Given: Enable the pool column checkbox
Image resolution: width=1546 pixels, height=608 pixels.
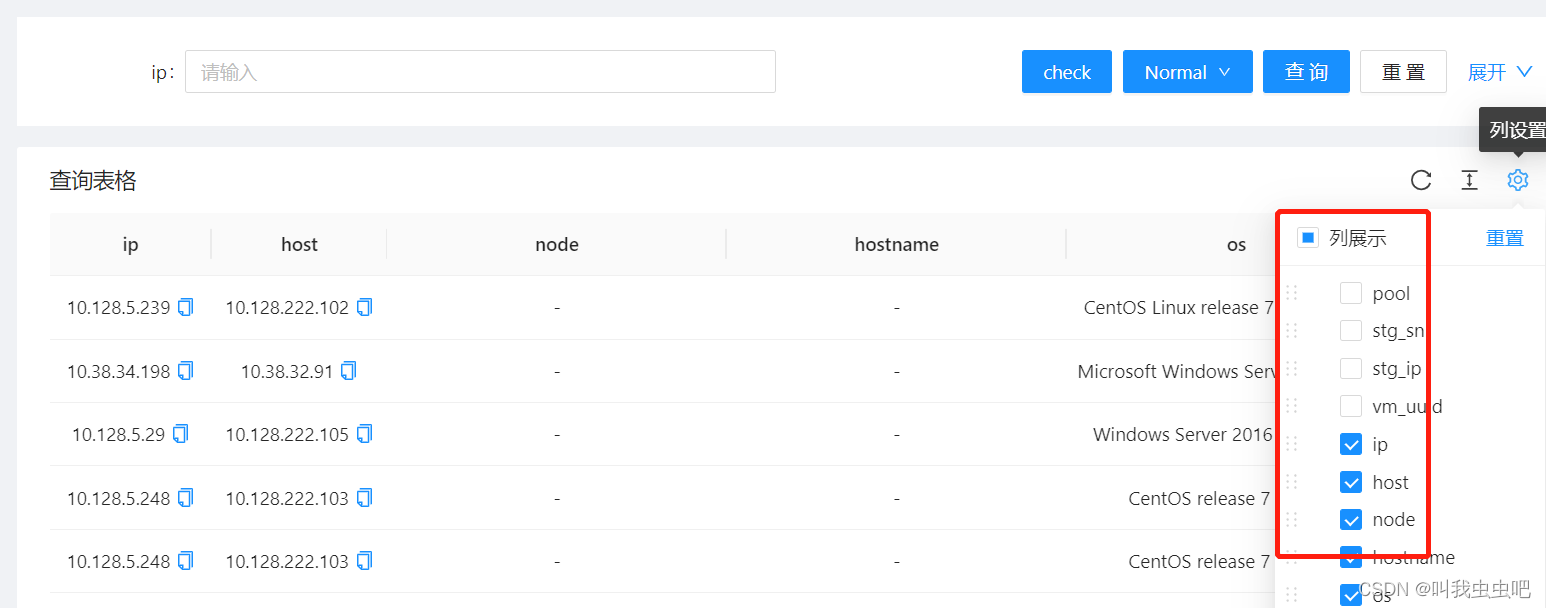Looking at the screenshot, I should coord(1351,292).
